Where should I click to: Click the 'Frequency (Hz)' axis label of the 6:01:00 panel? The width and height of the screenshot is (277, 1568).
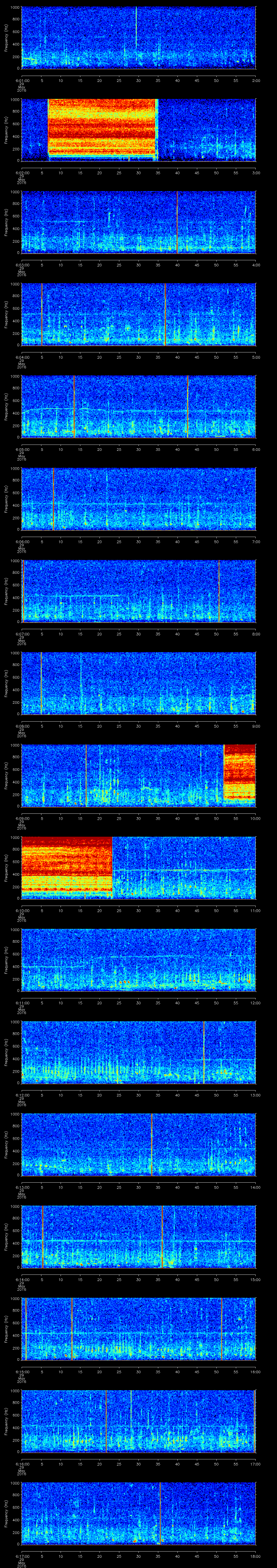coord(6,38)
